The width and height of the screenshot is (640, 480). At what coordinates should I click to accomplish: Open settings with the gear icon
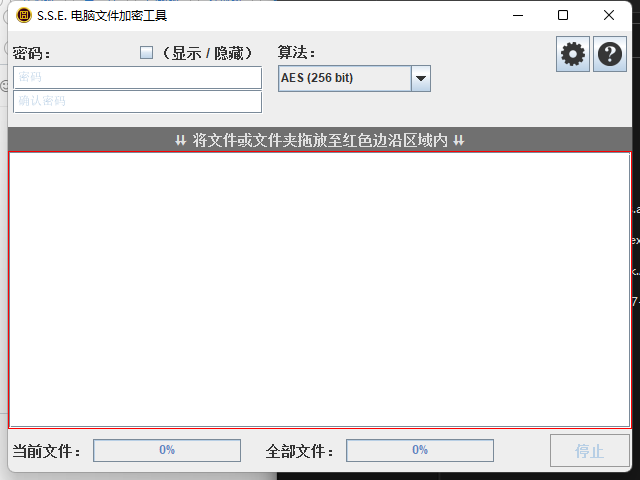(x=573, y=54)
